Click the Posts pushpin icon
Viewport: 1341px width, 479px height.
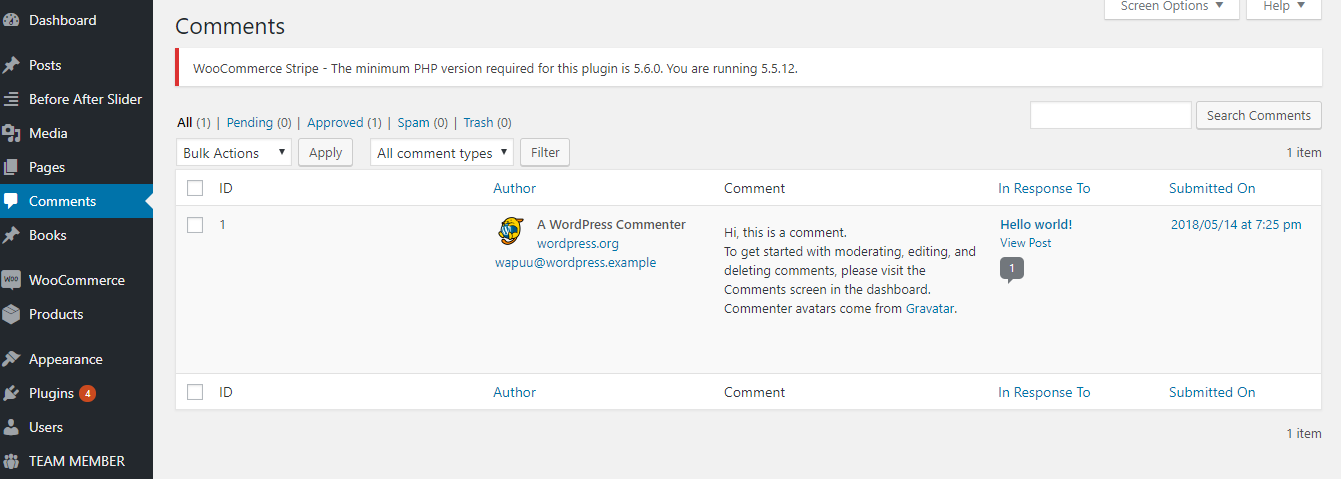[11, 65]
